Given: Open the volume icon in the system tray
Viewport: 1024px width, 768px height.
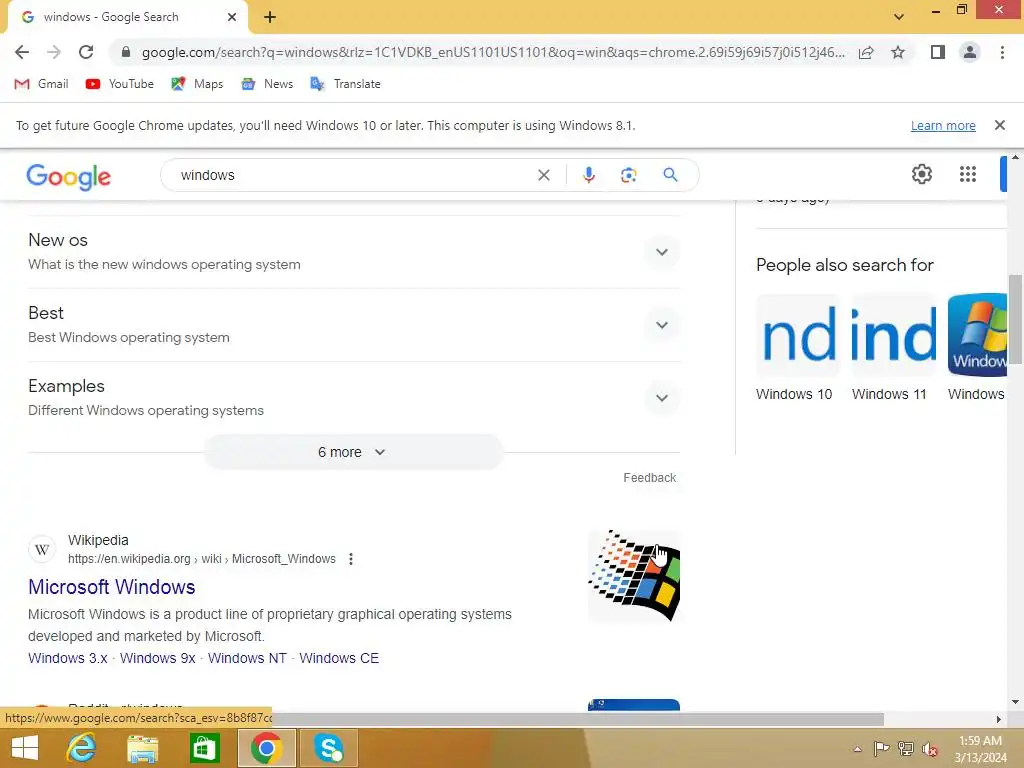Looking at the screenshot, I should pos(930,749).
